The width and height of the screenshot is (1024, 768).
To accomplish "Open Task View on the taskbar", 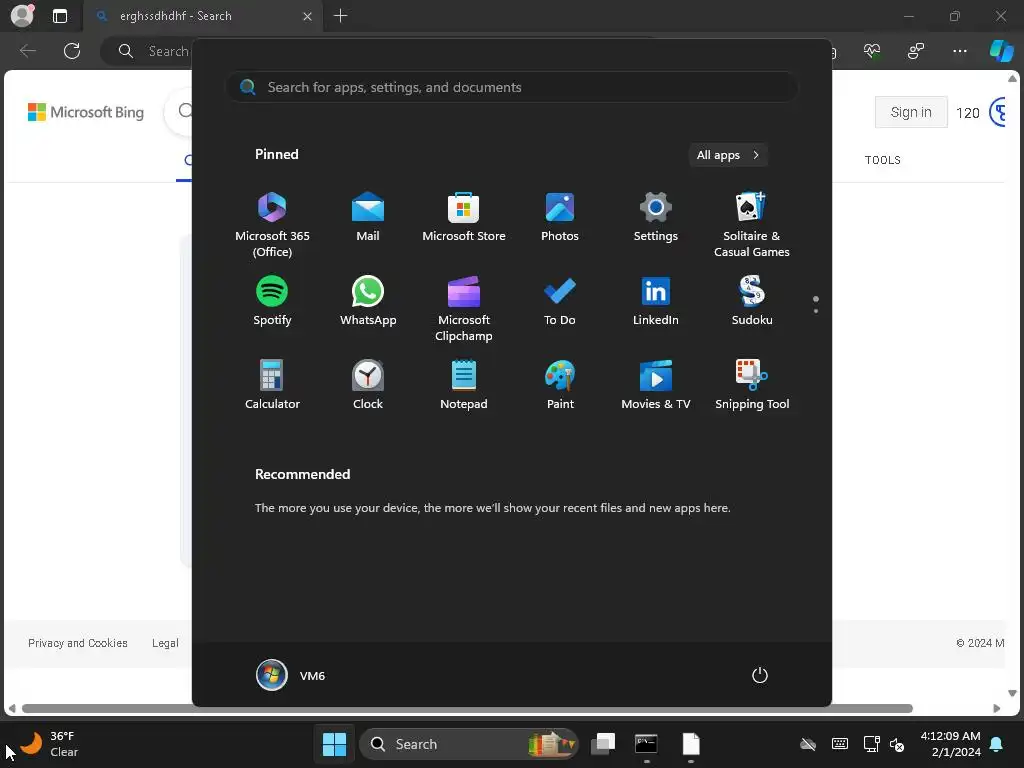I will [603, 744].
